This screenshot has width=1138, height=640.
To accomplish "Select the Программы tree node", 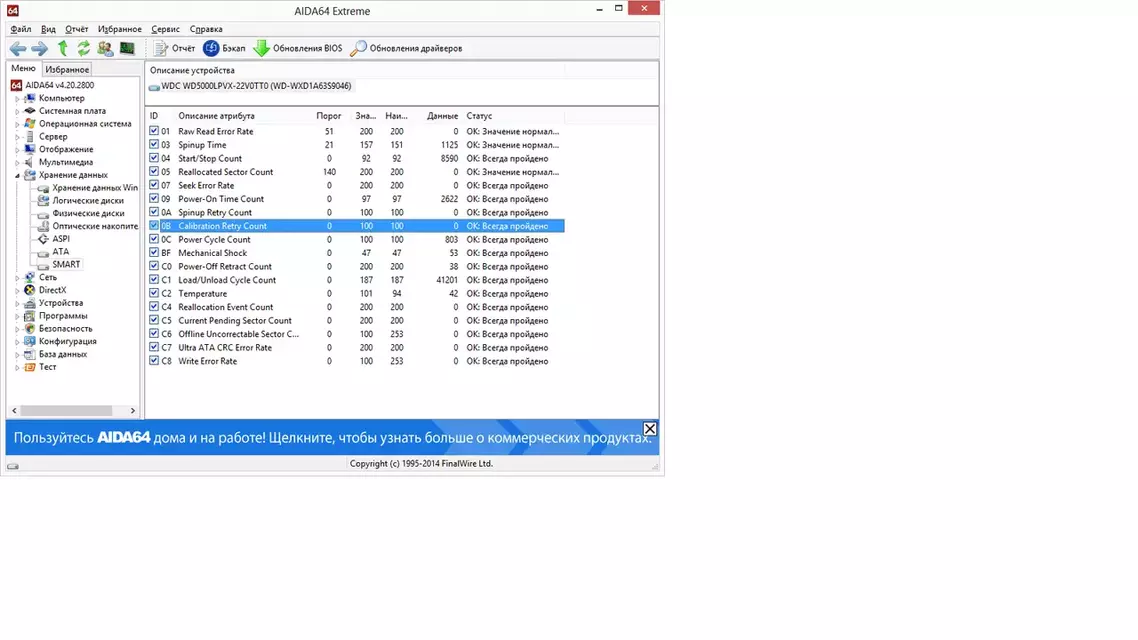I will (x=63, y=316).
